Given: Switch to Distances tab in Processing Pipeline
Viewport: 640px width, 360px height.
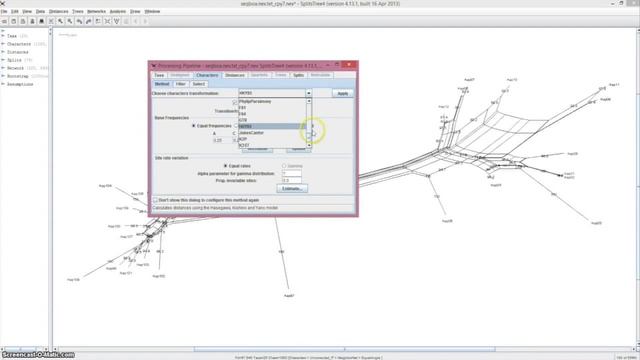Looking at the screenshot, I should (235, 75).
